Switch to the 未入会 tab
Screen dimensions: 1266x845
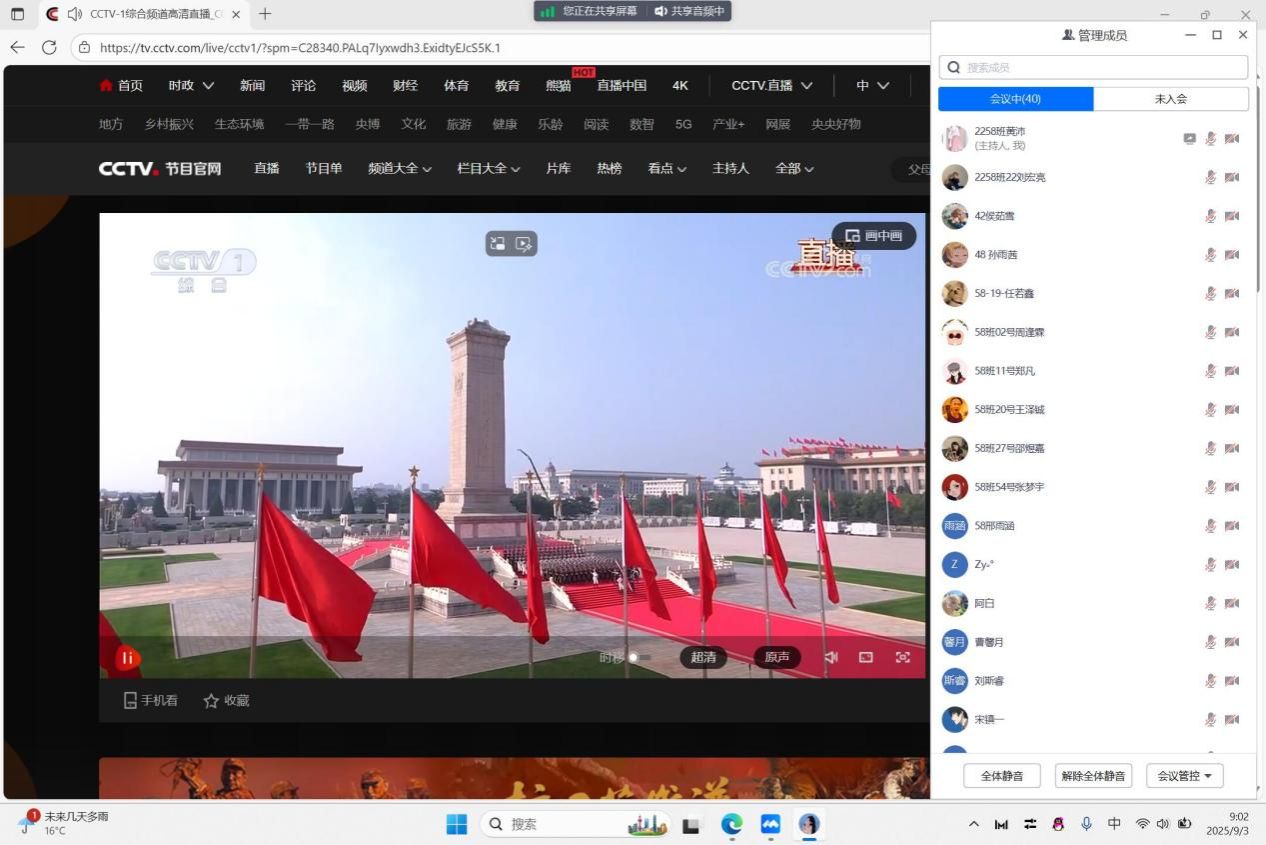pos(1170,99)
